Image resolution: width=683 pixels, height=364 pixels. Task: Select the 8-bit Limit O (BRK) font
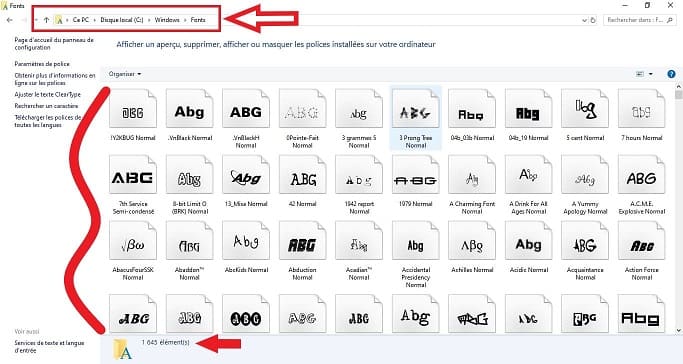pos(189,175)
